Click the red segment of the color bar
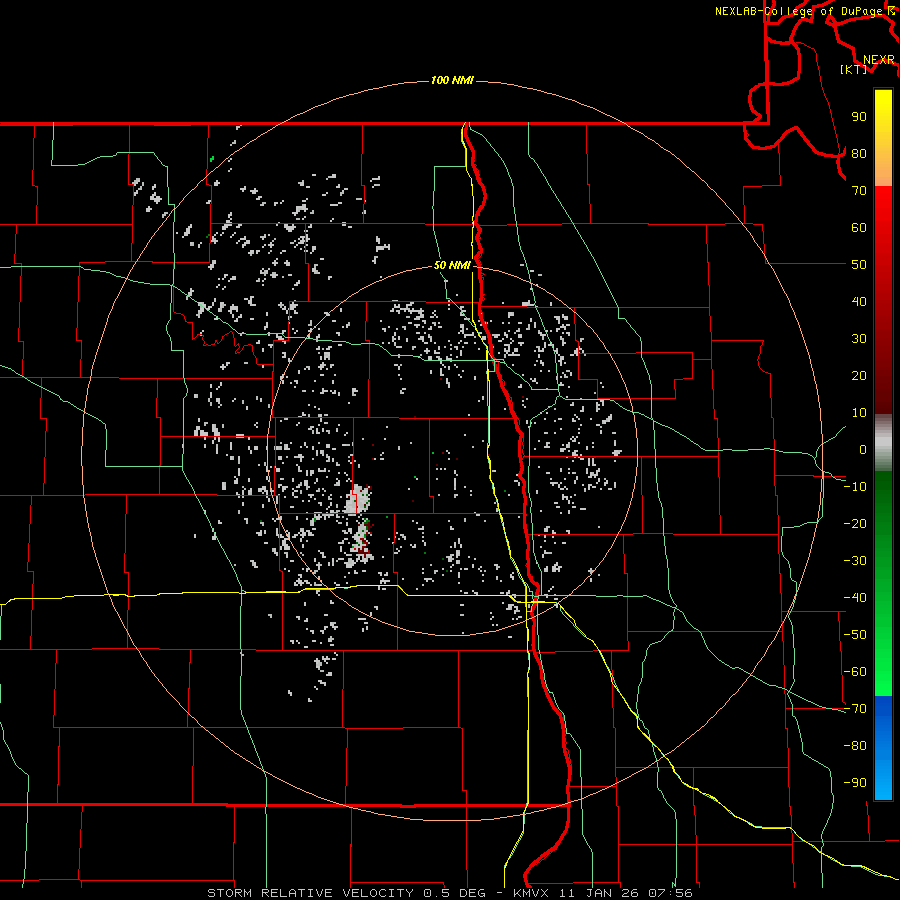This screenshot has height=900, width=900. [x=883, y=300]
